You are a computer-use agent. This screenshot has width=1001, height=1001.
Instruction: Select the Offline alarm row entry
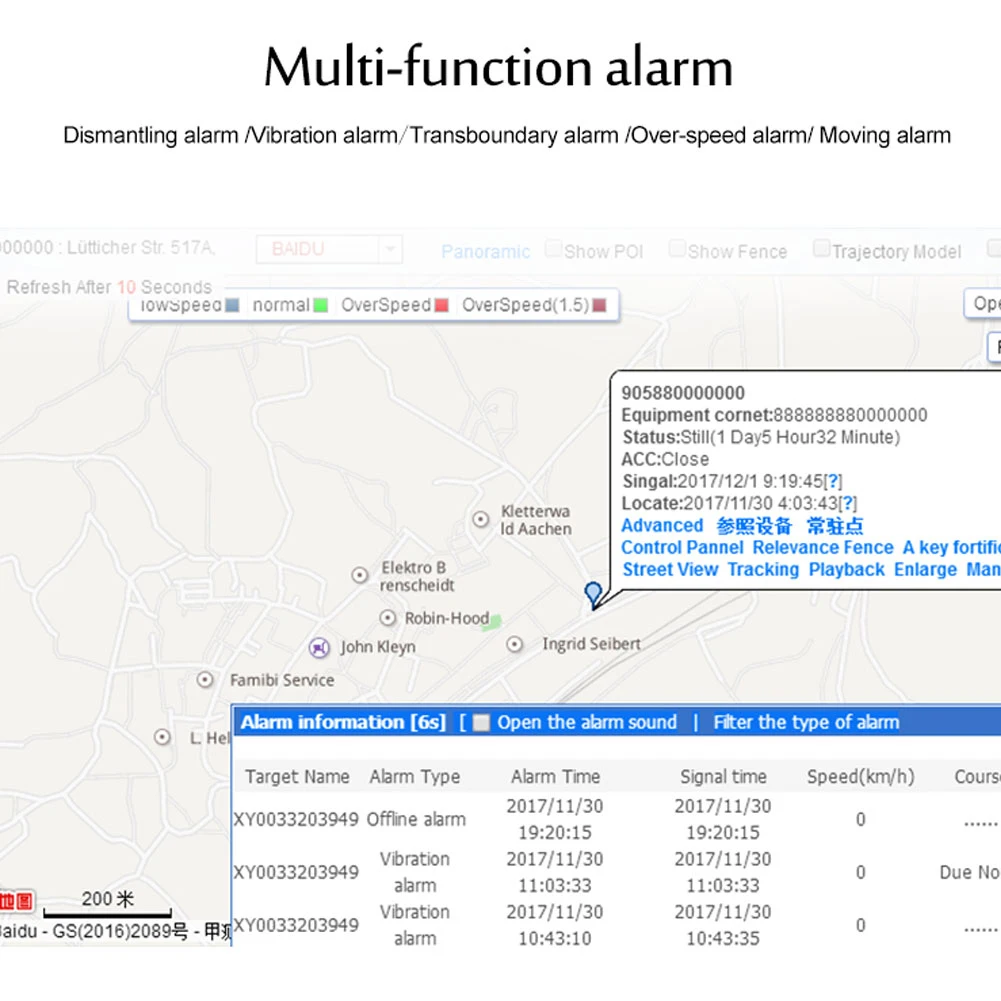click(x=617, y=819)
